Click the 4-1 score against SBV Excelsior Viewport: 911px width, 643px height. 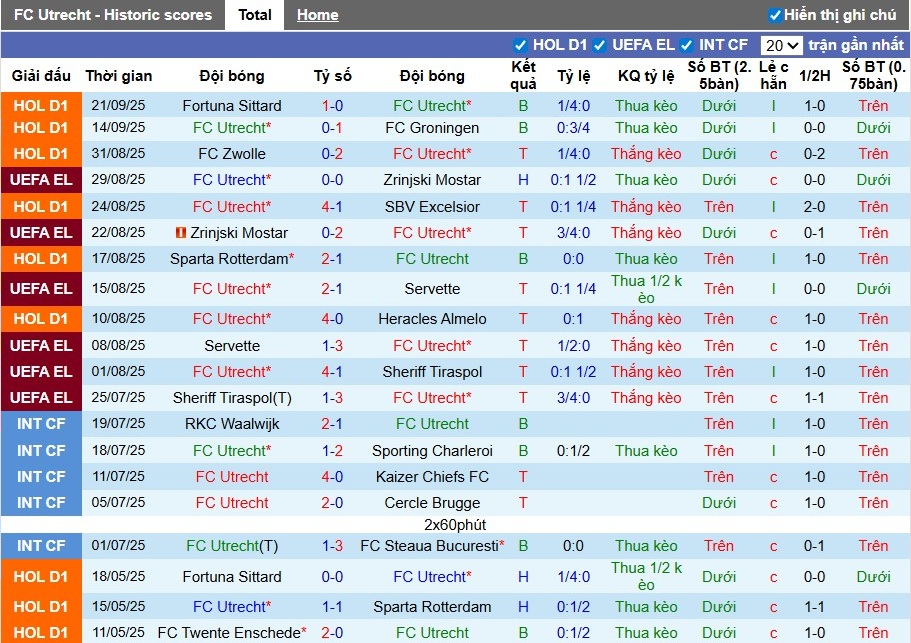332,207
